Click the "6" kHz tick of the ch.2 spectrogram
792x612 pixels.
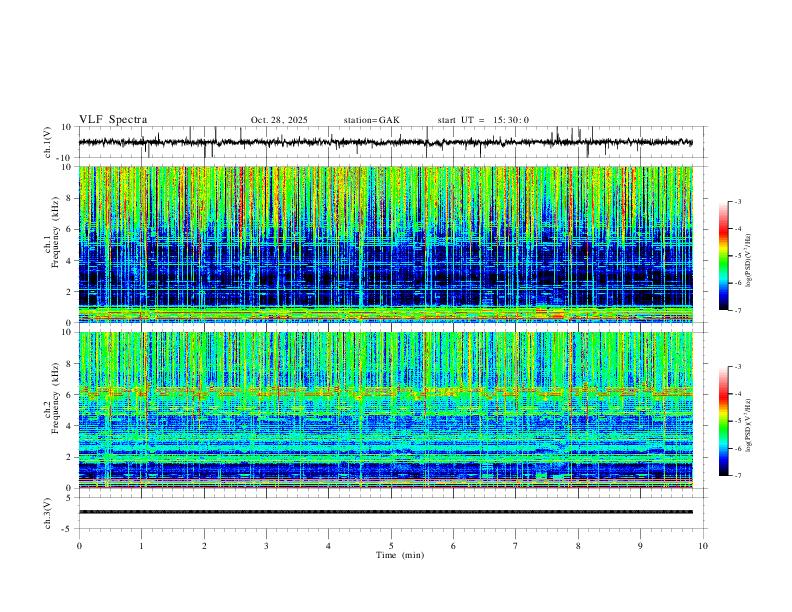click(69, 395)
